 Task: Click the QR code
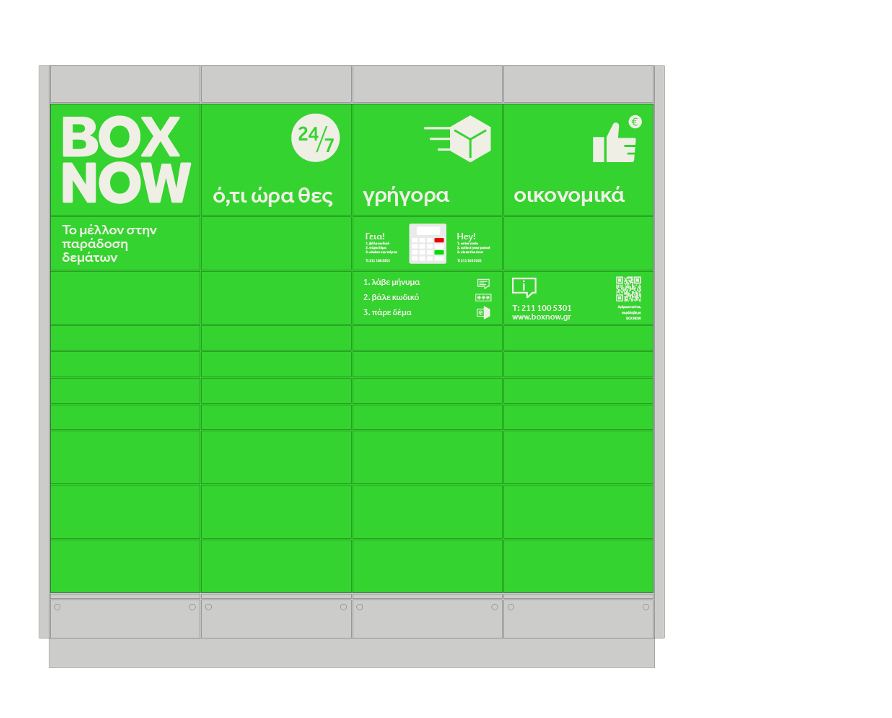(x=628, y=289)
